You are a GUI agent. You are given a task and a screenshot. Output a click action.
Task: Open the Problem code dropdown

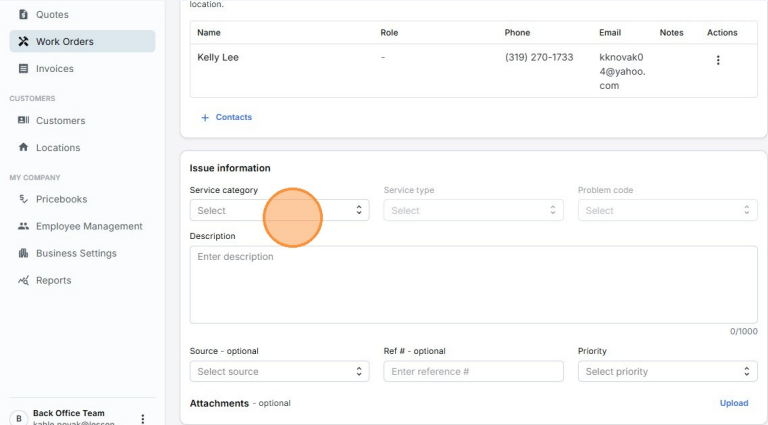coord(667,211)
